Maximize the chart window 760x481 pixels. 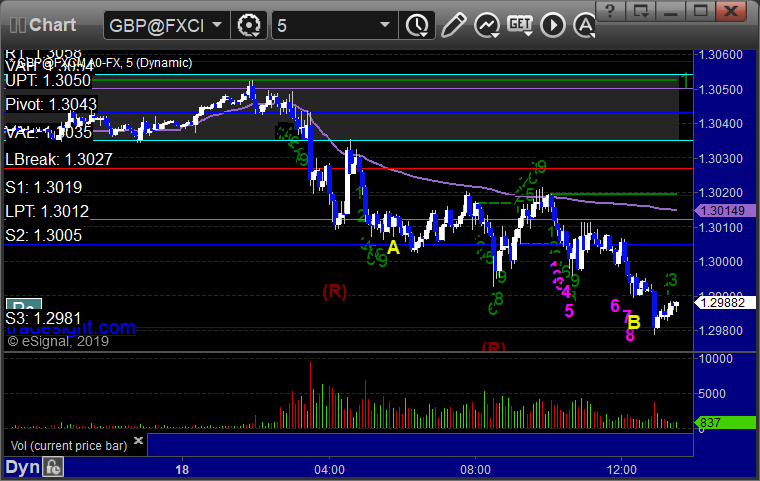click(x=700, y=11)
